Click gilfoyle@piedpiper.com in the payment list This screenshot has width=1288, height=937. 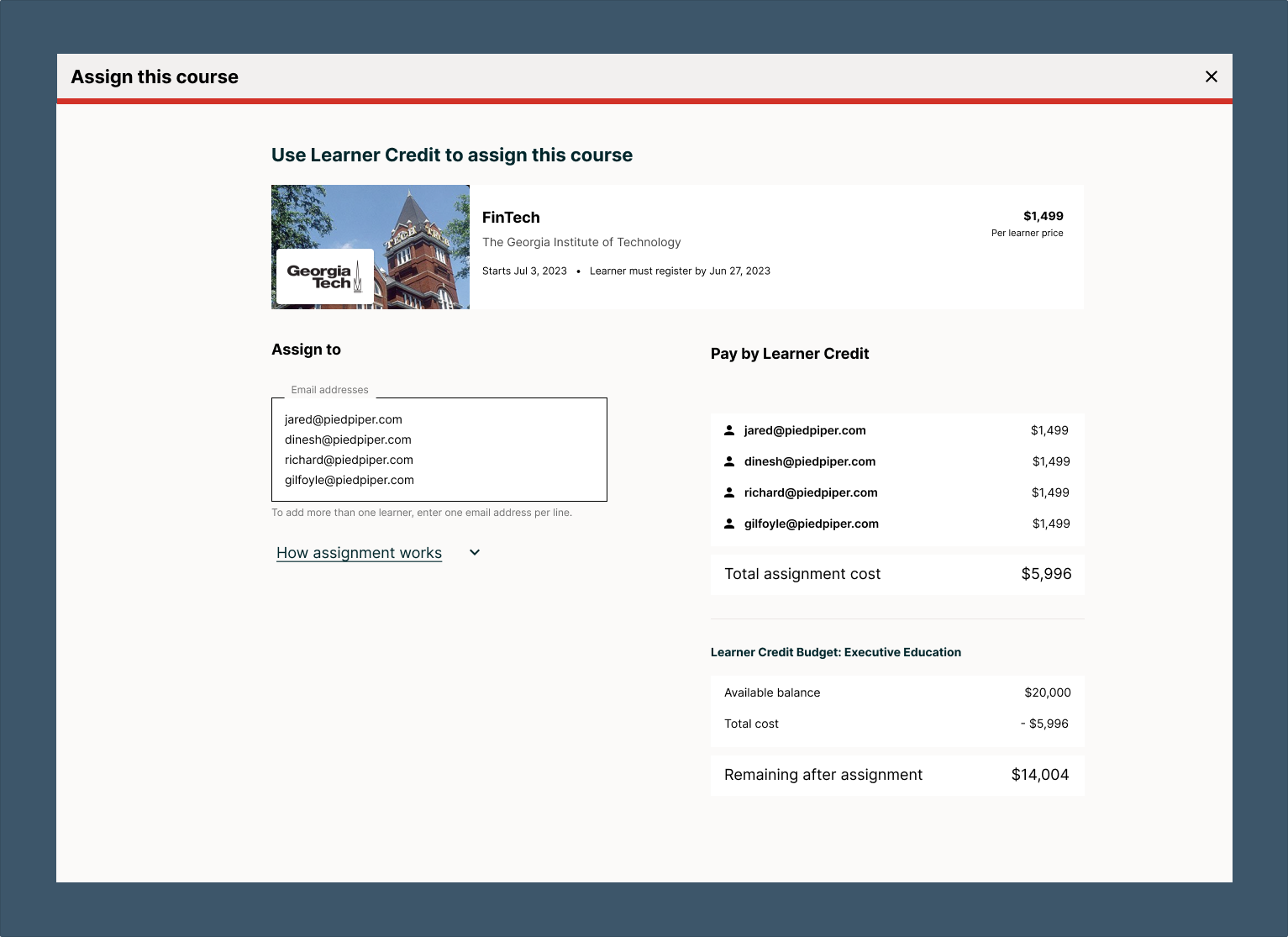[x=812, y=524]
